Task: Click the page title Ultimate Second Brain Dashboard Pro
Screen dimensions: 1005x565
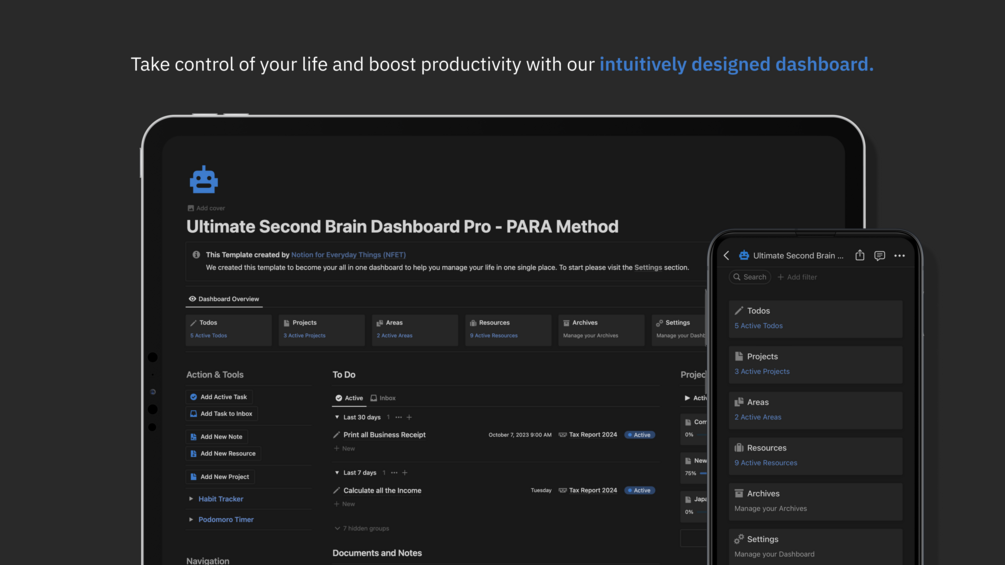Action: (402, 227)
